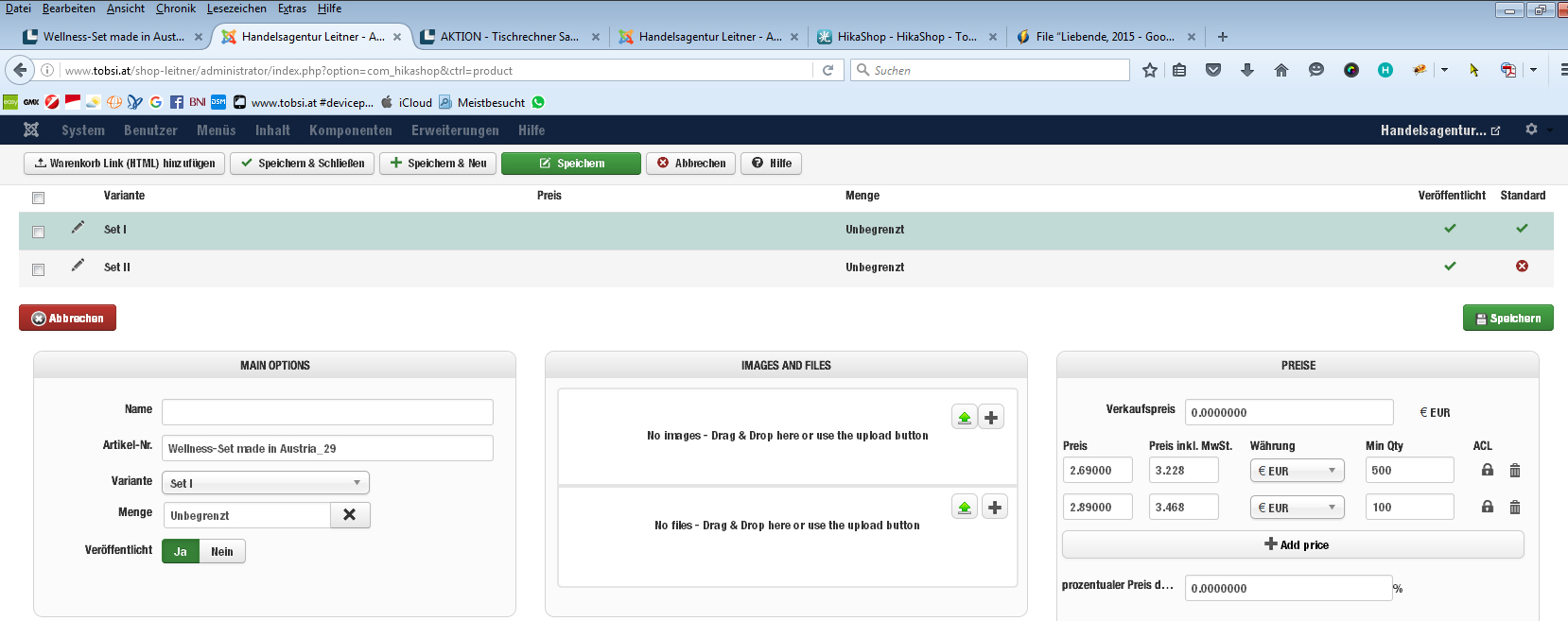Image resolution: width=1568 pixels, height=621 pixels.
Task: Save page to Pocket
Action: tap(1213, 70)
